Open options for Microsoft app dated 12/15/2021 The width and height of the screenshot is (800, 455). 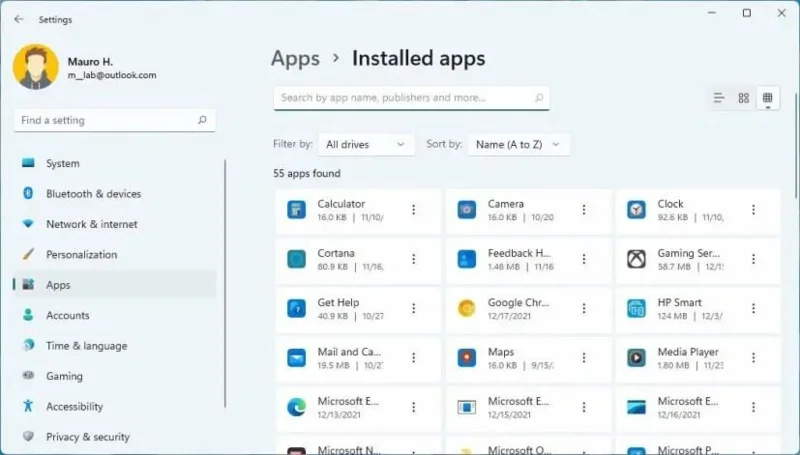pos(584,407)
